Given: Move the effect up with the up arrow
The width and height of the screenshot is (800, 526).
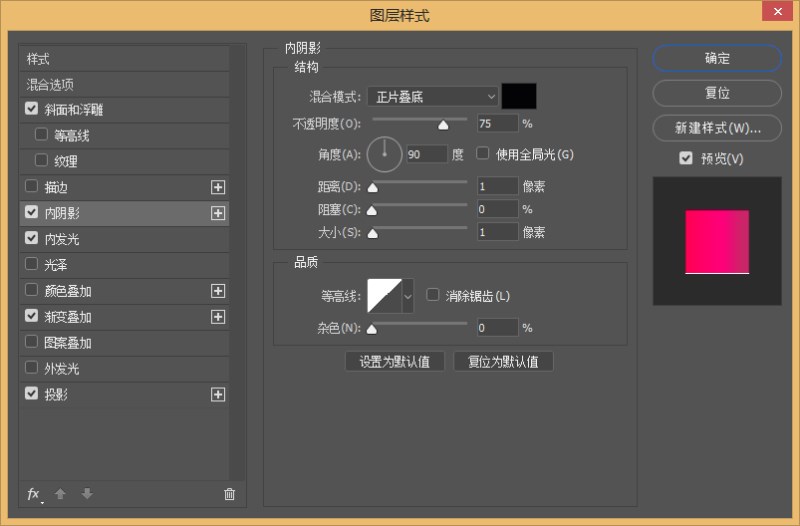Looking at the screenshot, I should click(60, 493).
